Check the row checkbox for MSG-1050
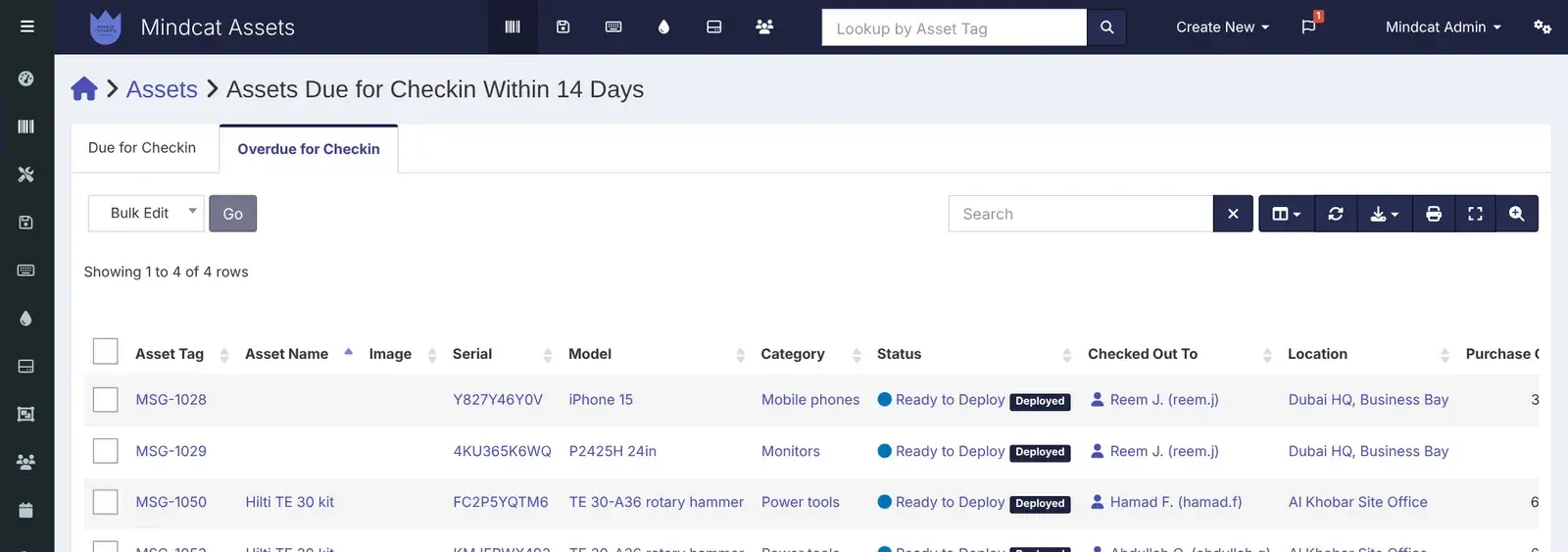The image size is (1568, 552). 105,502
